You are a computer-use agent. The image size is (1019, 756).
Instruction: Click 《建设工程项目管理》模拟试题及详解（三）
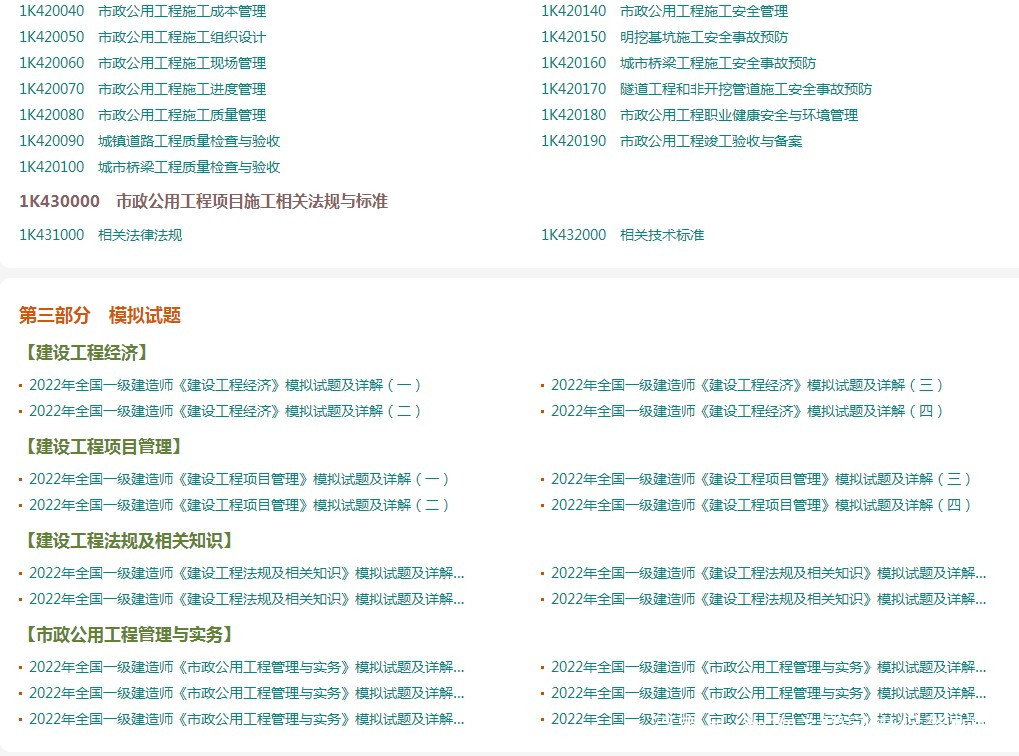761,479
